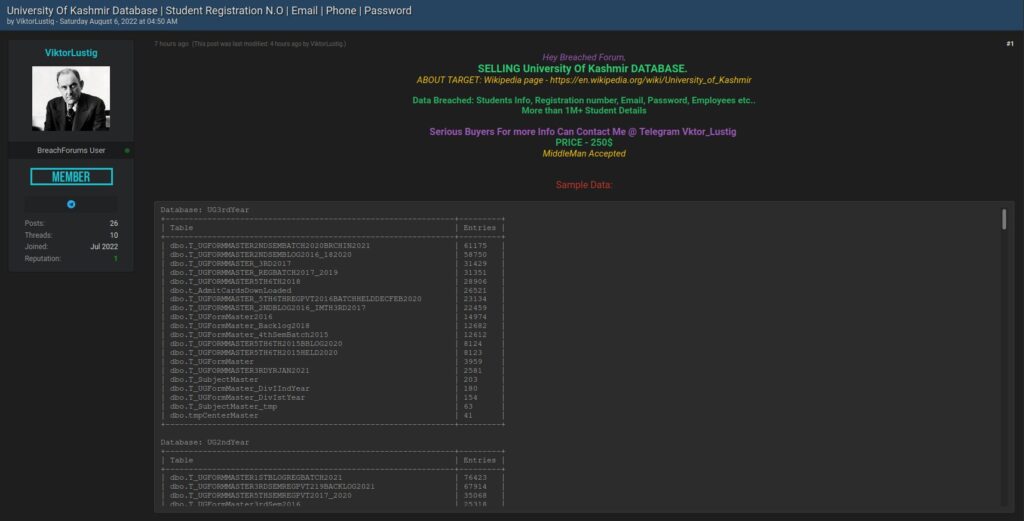1024x521 pixels.
Task: Click row dbo.T_UGFORMMASTER_REGBATCH2017_2019
Action: coord(333,273)
